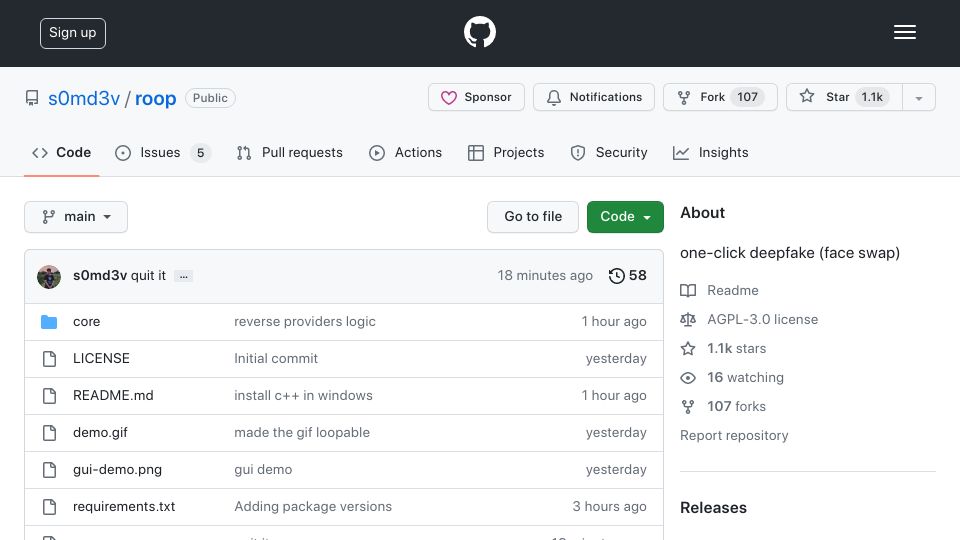Click the about description 'one-click deepfake'

click(x=790, y=253)
